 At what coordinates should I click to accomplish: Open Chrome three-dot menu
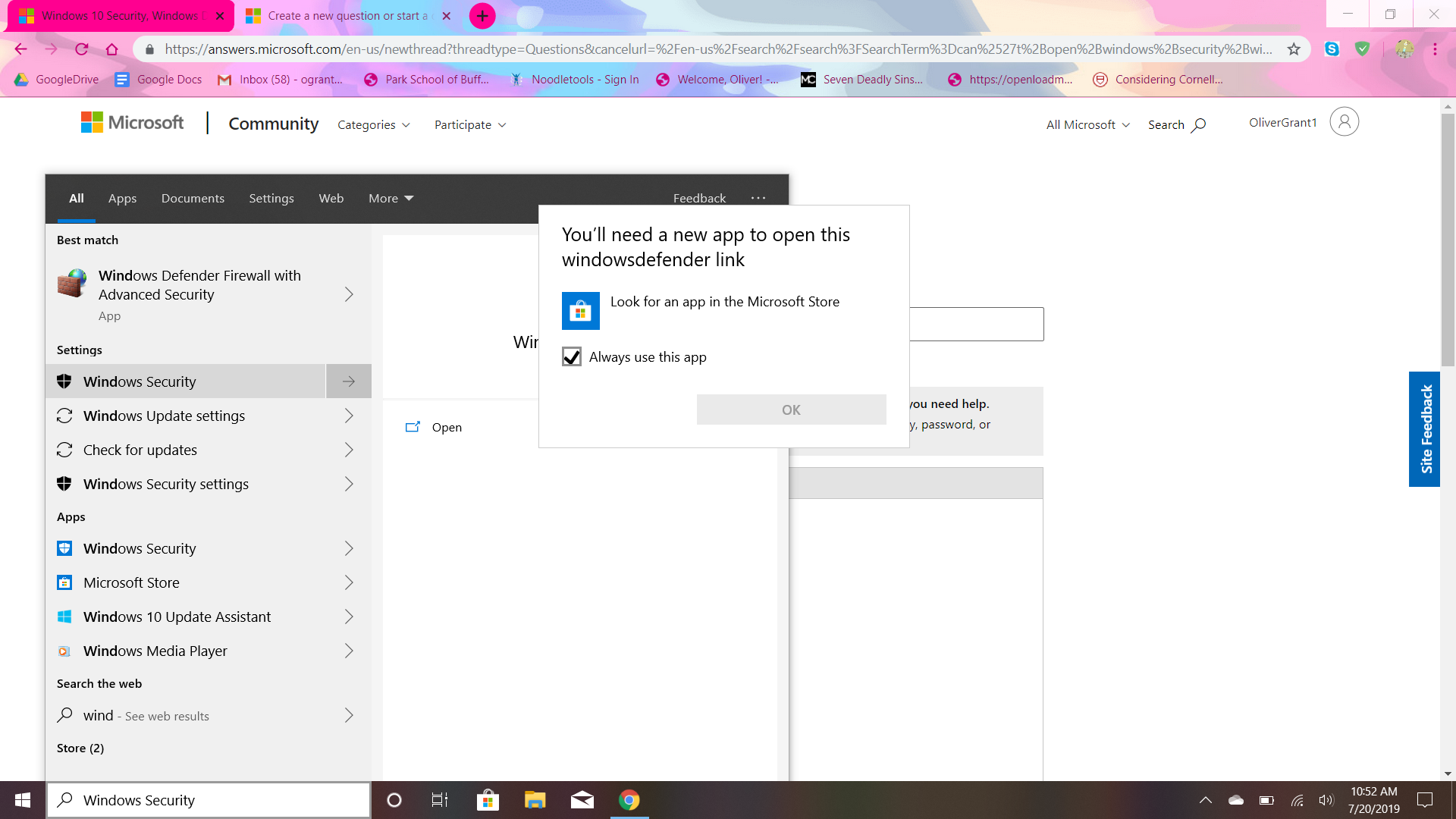pyautogui.click(x=1435, y=49)
